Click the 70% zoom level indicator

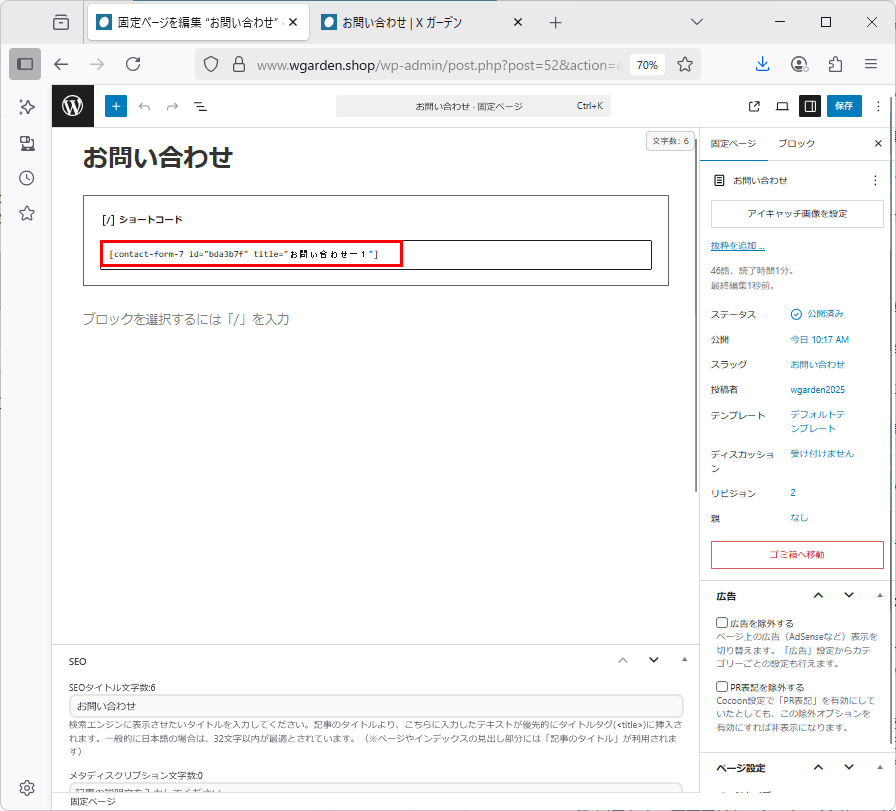point(647,64)
